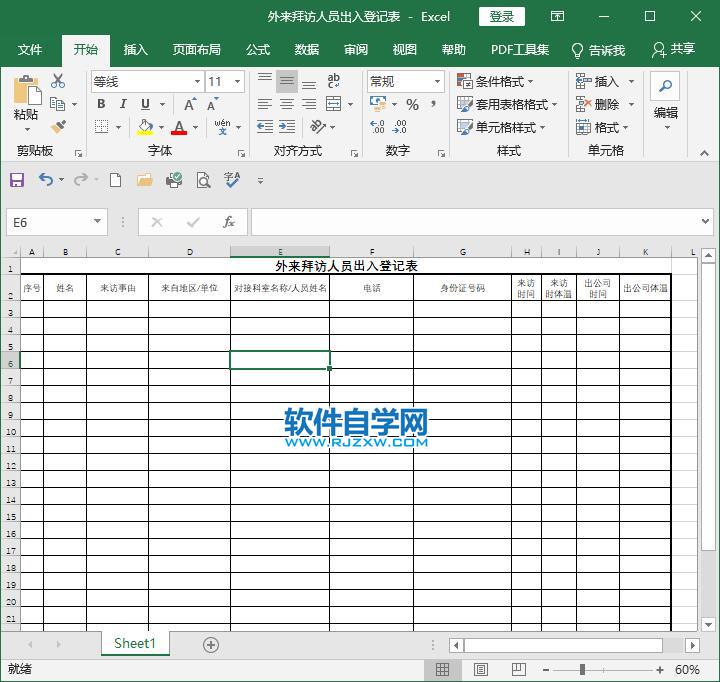The height and width of the screenshot is (682, 720).
Task: Click 单元格样式 Cell Styles button
Action: coord(501,127)
